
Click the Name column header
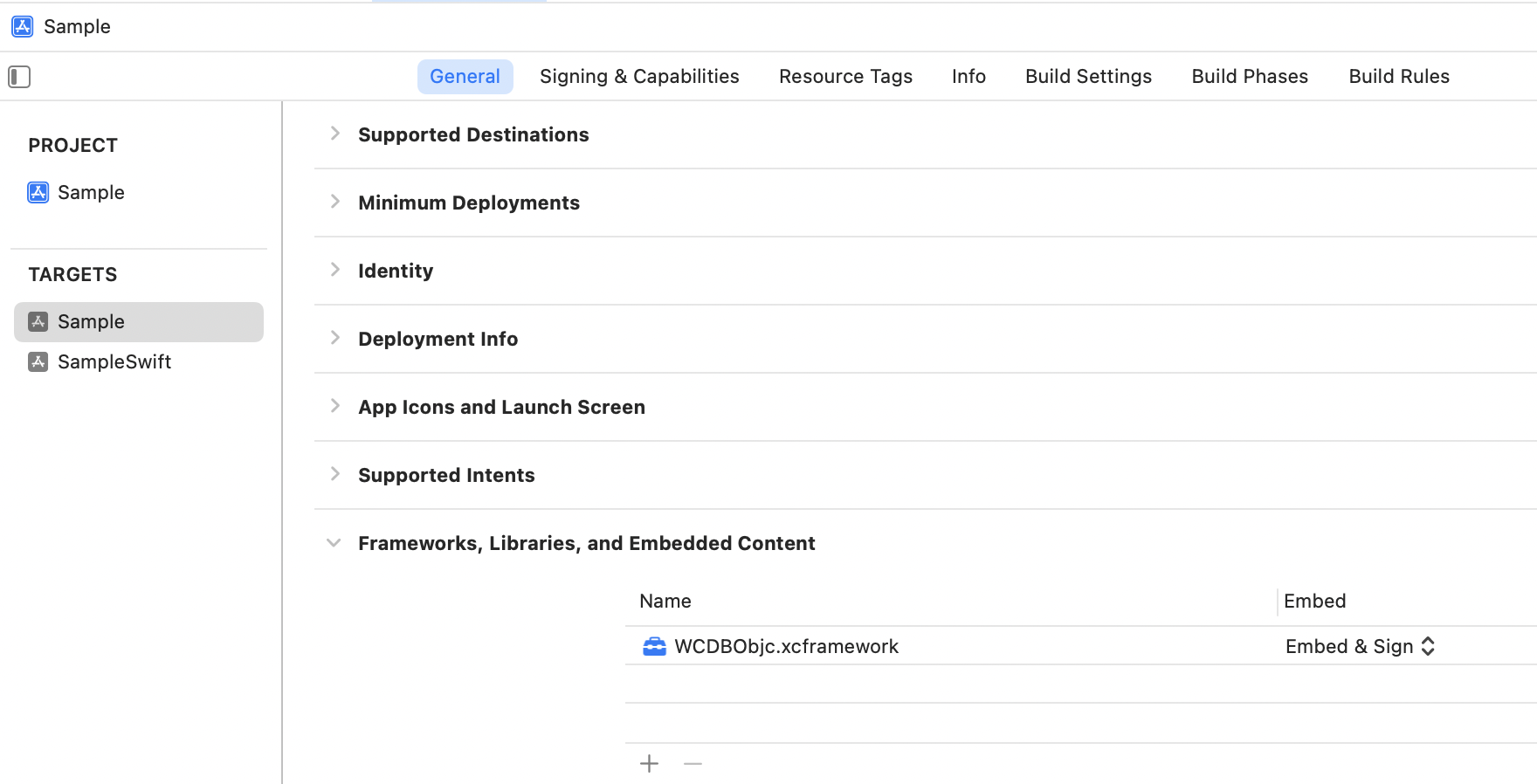coord(665,601)
